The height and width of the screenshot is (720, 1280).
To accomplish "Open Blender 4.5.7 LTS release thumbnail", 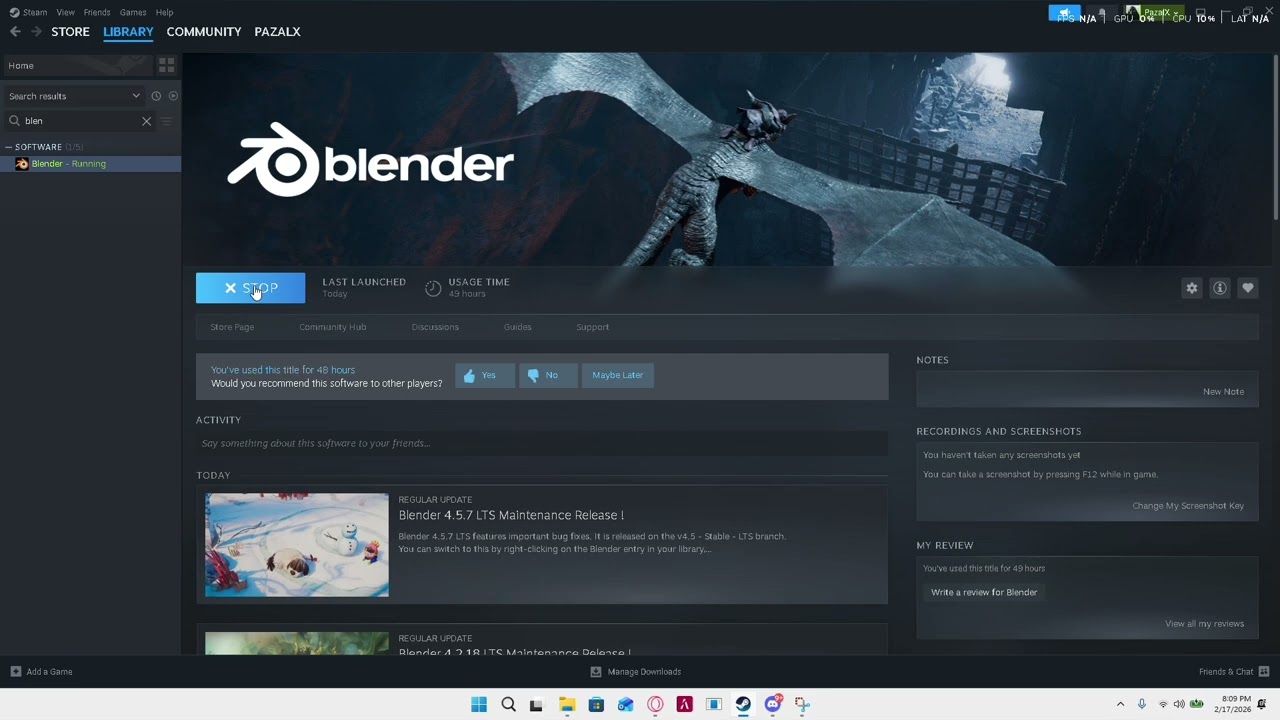I will pos(297,545).
